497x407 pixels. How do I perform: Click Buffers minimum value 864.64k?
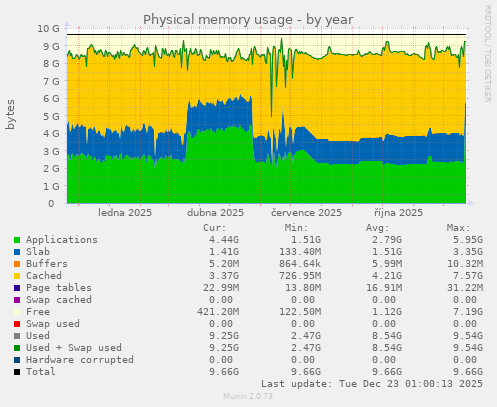pos(300,264)
